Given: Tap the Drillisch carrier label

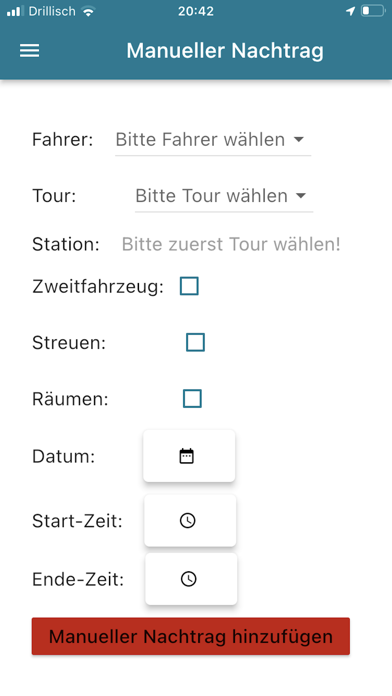Looking at the screenshot, I should 52,11.
